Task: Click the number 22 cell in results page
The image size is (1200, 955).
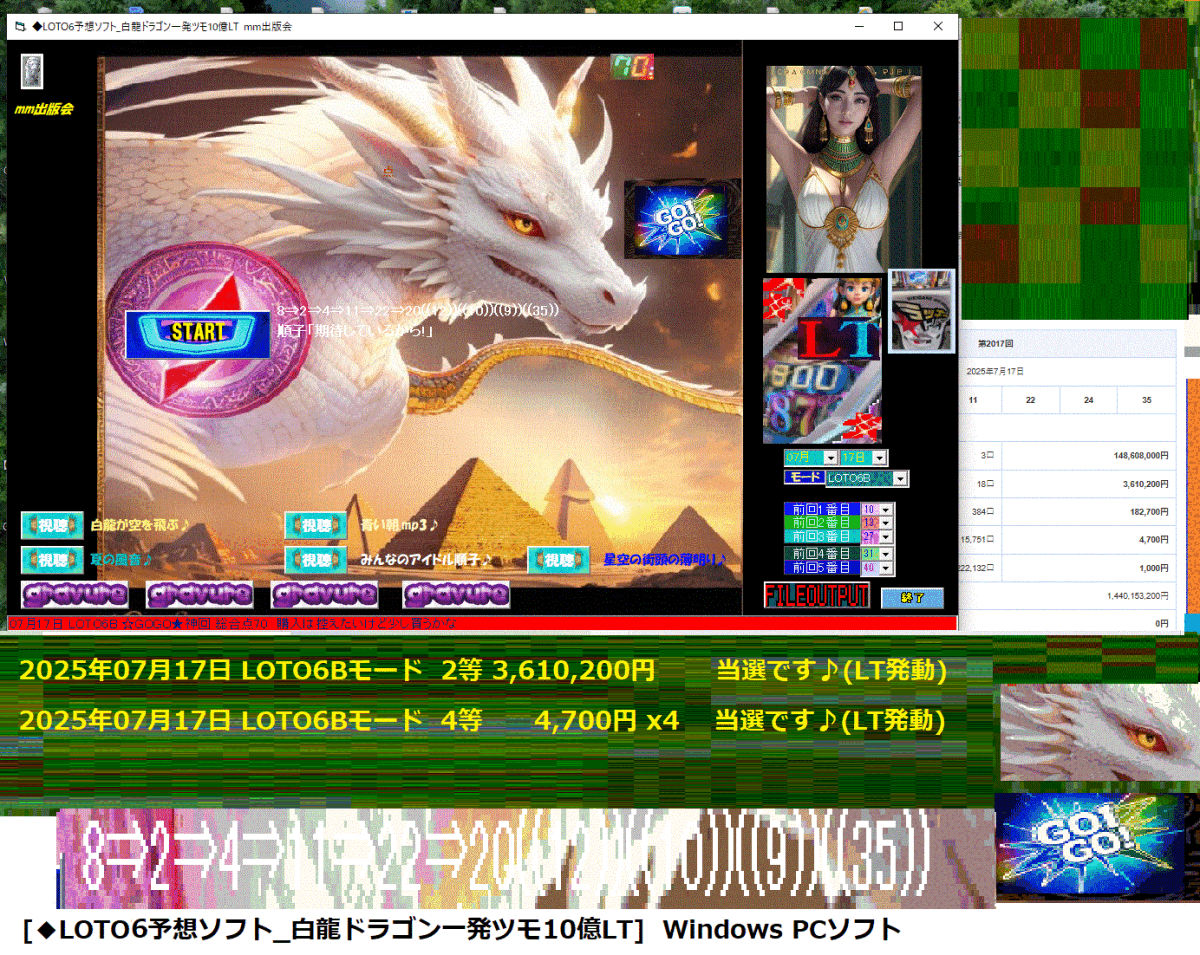Action: 1031,400
